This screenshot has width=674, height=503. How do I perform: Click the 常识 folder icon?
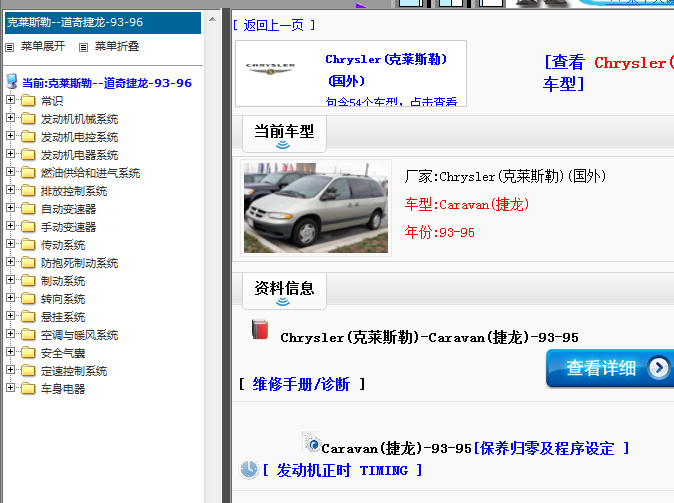(x=28, y=101)
